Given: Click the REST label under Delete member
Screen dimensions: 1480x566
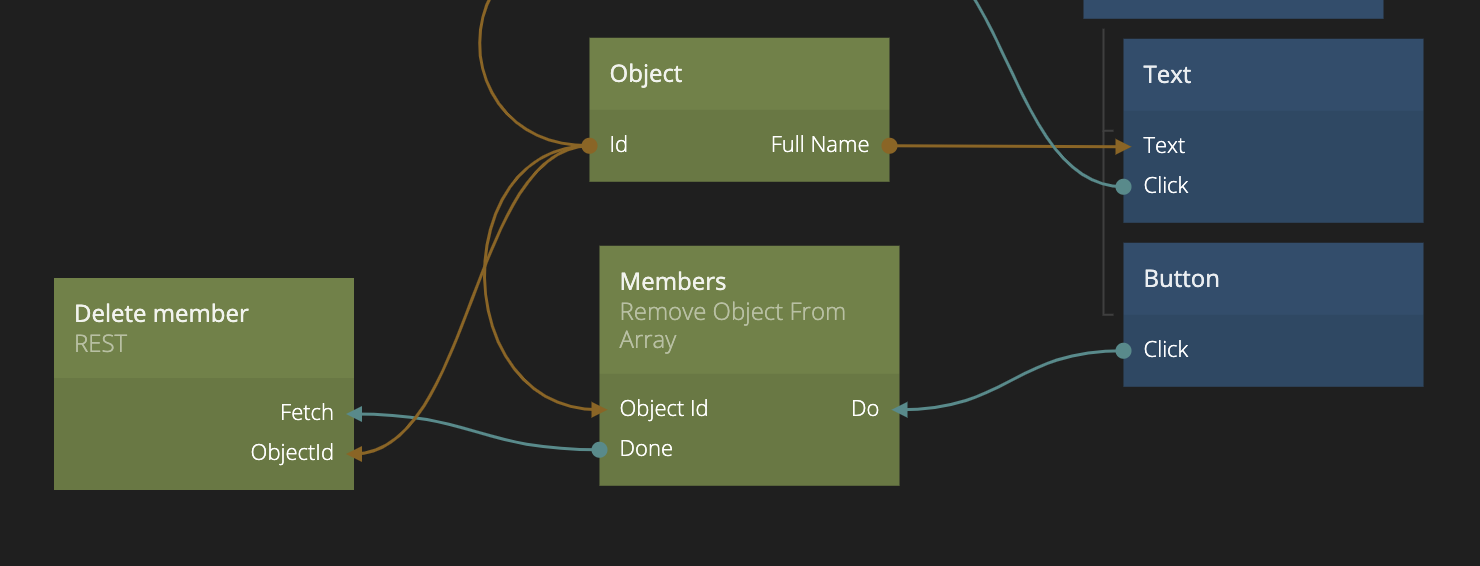Looking at the screenshot, I should (x=101, y=344).
